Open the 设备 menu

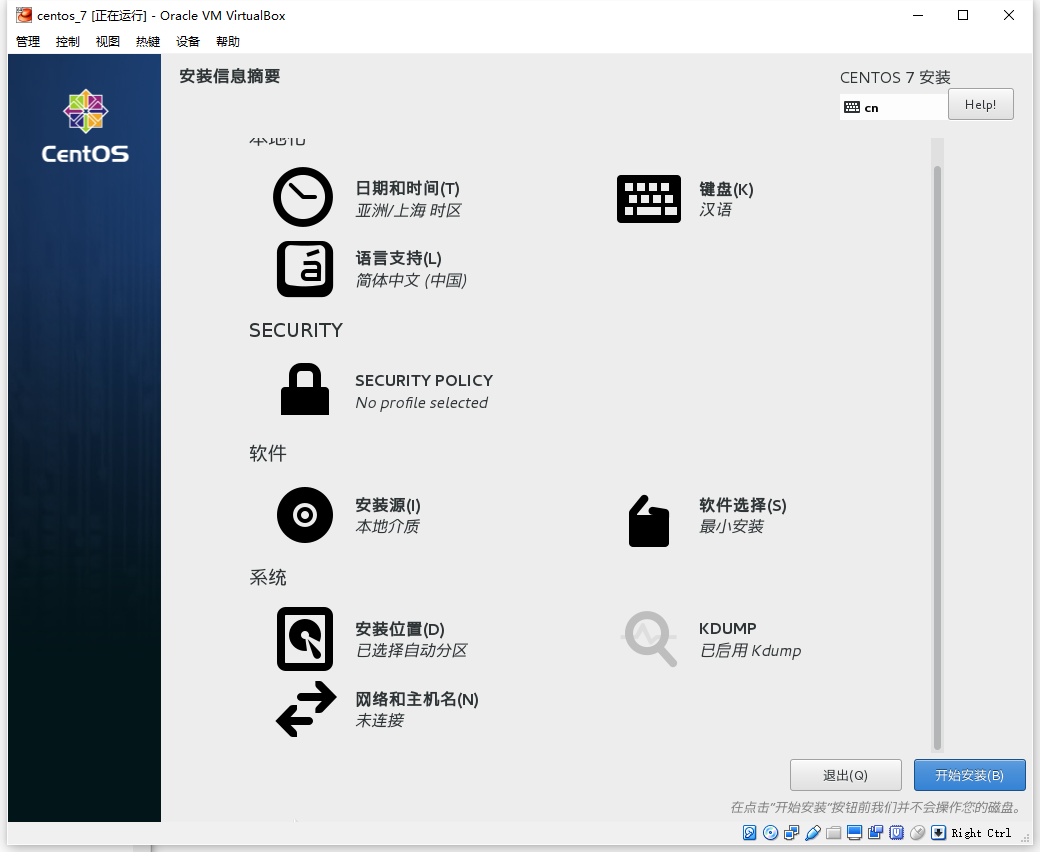[x=188, y=42]
